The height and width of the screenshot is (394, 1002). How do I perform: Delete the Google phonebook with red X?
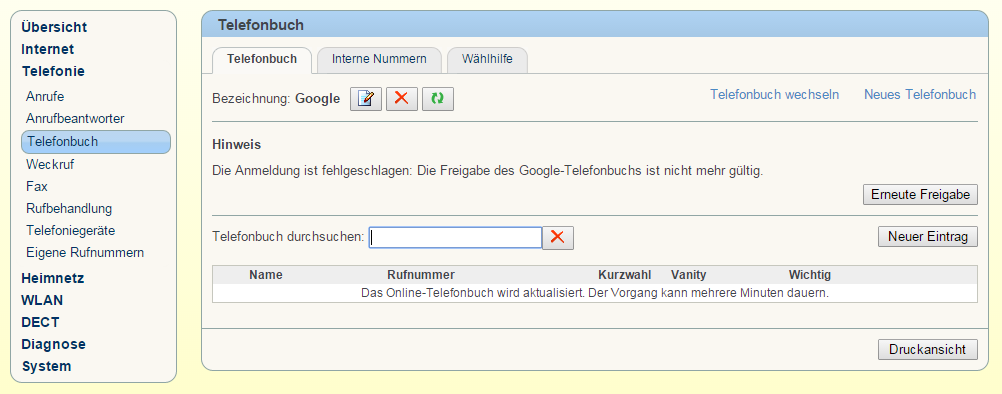(x=401, y=99)
